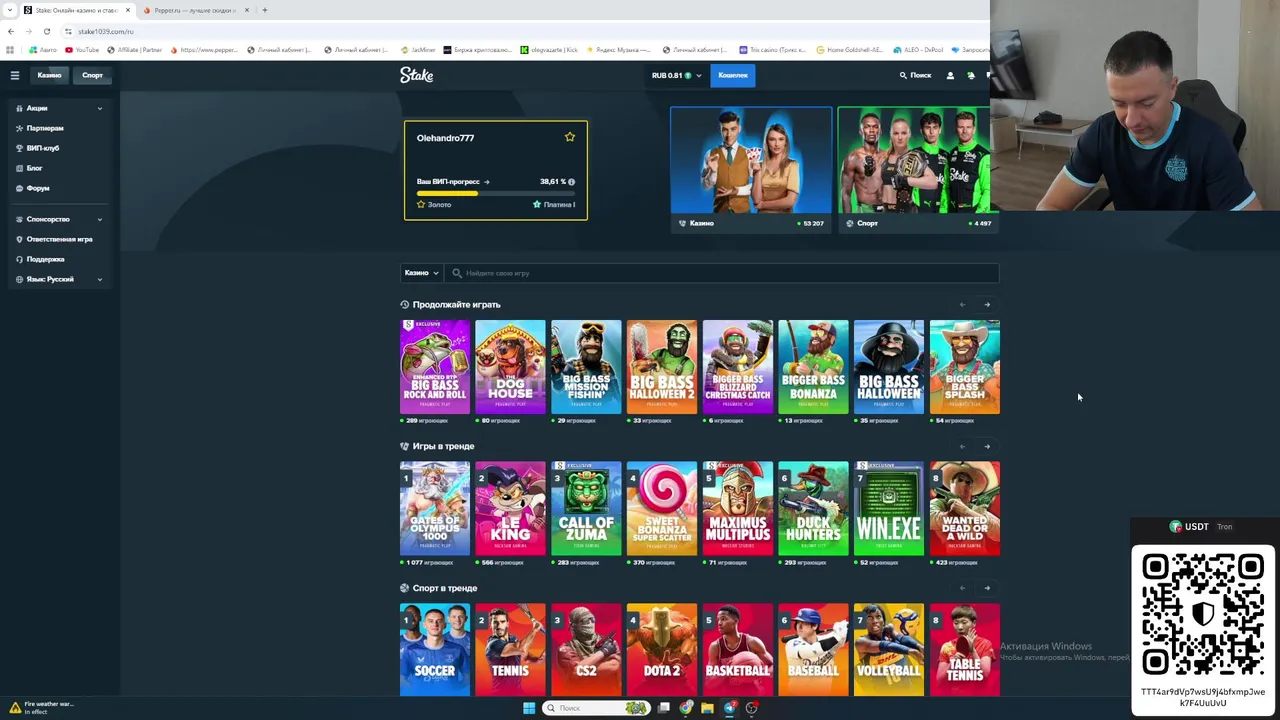This screenshot has height=720, width=1280.
Task: Open the notifications bell icon
Action: pyautogui.click(x=970, y=75)
